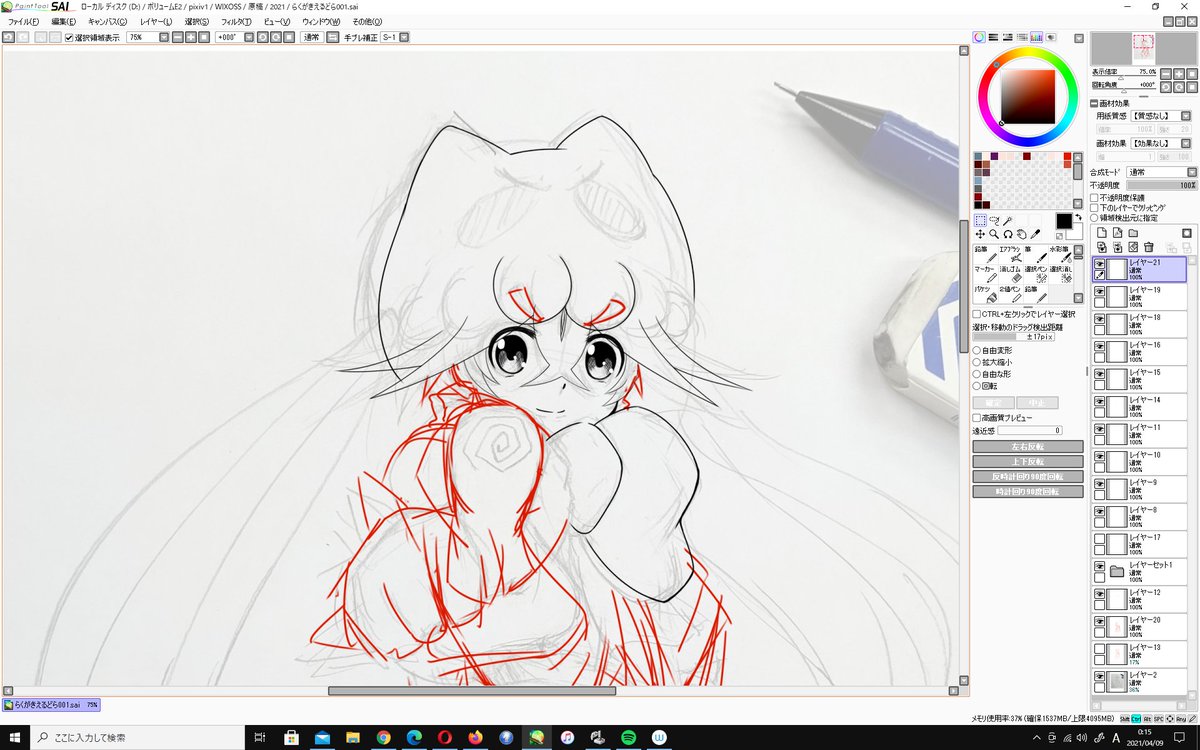The height and width of the screenshot is (750, 1200).
Task: Select the zoom magnifier tool
Action: click(x=994, y=234)
